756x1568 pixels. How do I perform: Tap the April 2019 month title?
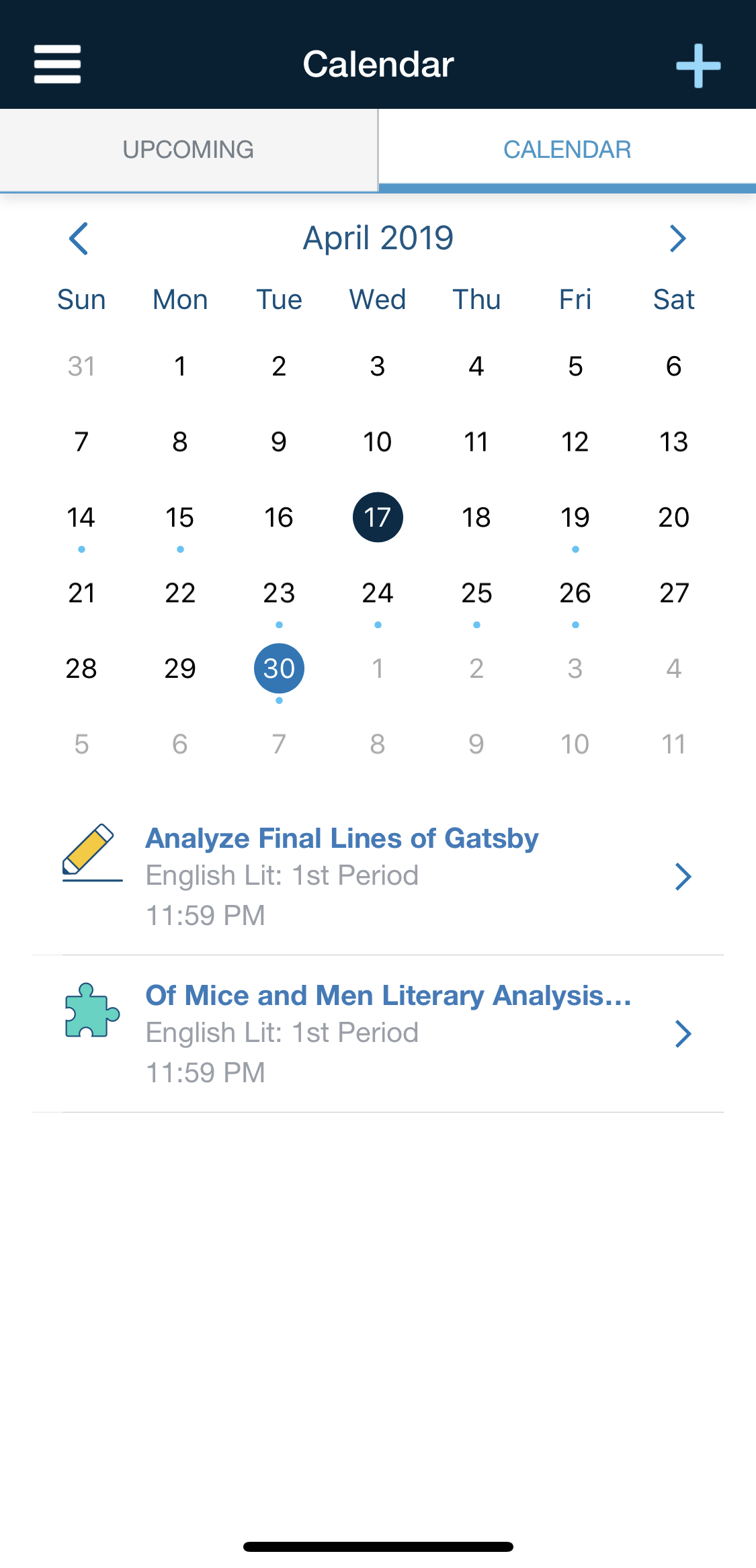pyautogui.click(x=378, y=238)
